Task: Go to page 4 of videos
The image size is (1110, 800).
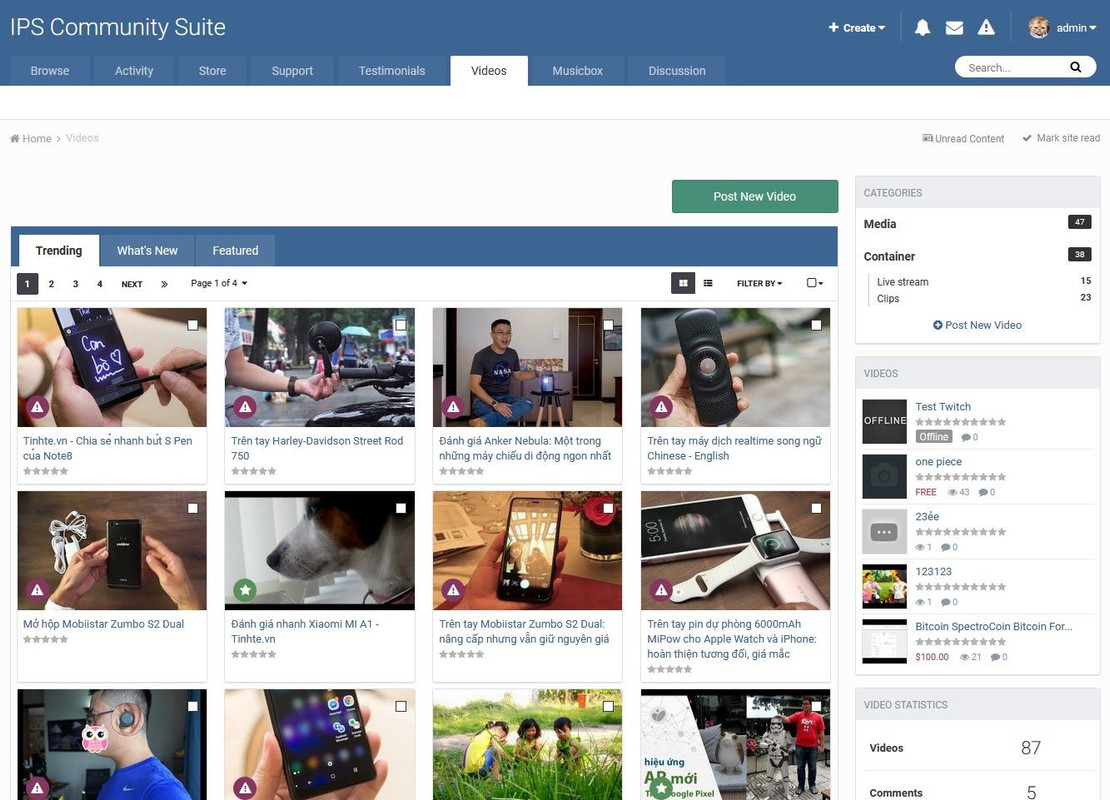Action: pyautogui.click(x=100, y=284)
